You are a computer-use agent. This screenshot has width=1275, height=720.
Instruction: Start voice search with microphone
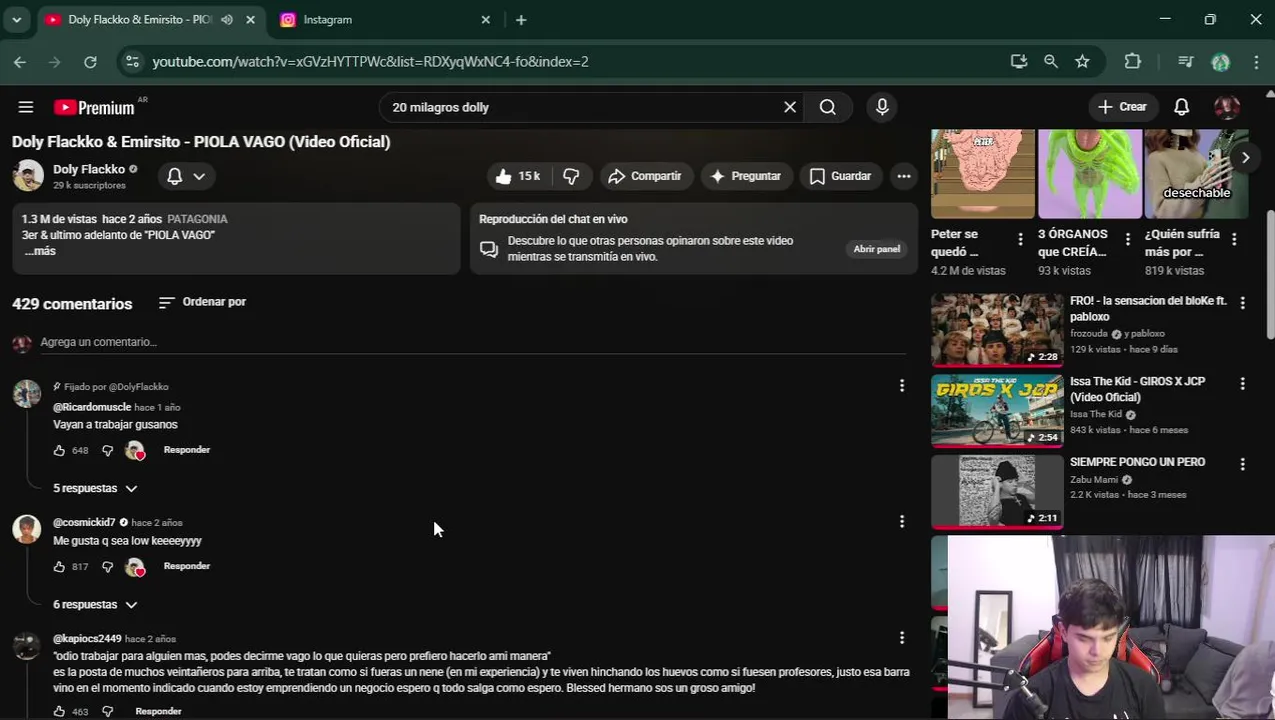point(882,107)
